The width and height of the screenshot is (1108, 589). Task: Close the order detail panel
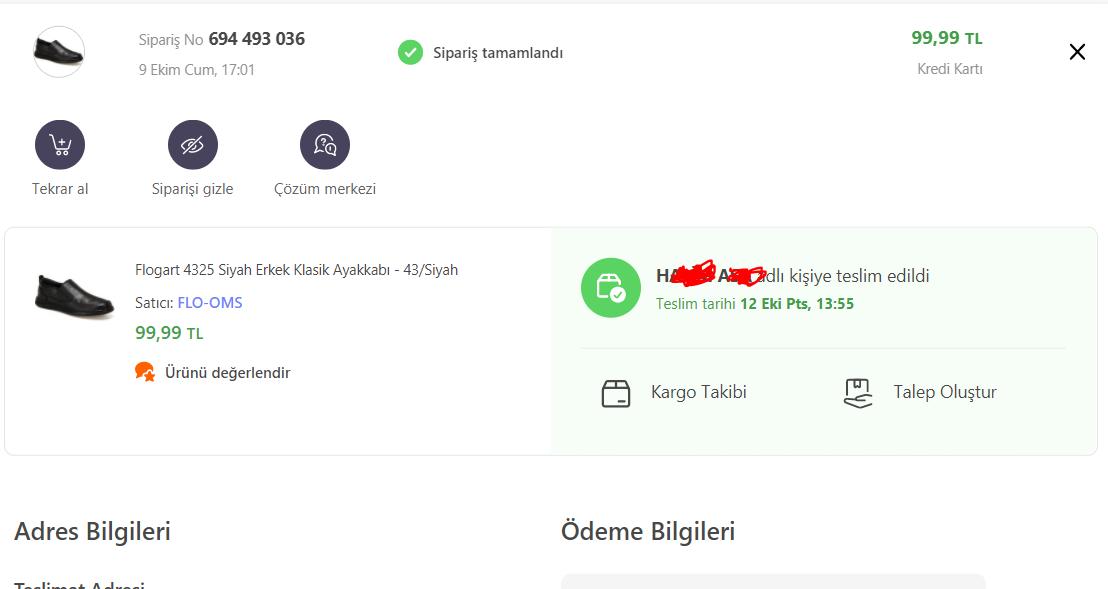(1077, 52)
